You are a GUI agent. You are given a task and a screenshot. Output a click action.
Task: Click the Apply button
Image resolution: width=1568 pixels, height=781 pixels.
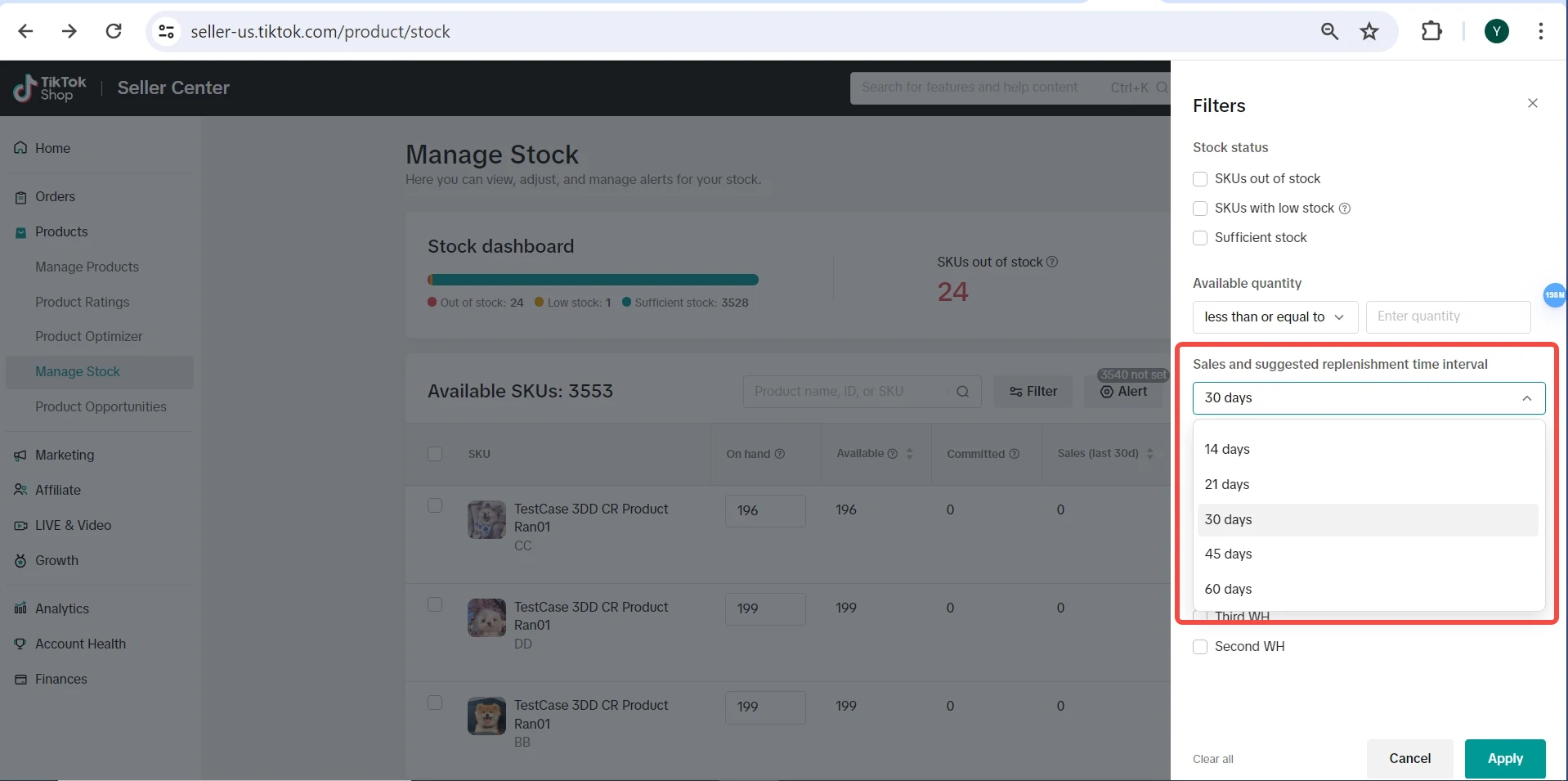[1504, 759]
